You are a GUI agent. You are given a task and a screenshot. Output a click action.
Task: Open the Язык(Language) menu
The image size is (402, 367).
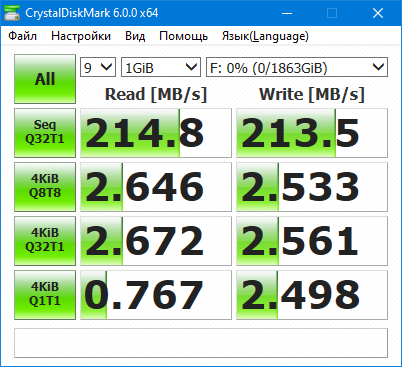265,36
